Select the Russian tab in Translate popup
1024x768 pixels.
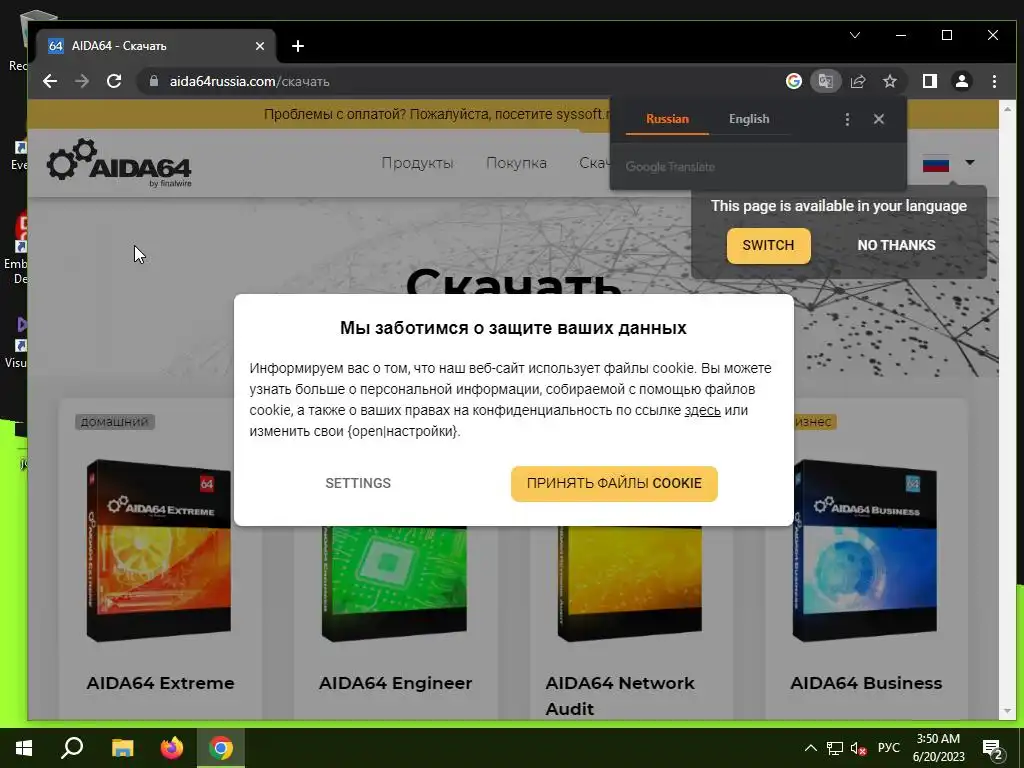[x=667, y=119]
